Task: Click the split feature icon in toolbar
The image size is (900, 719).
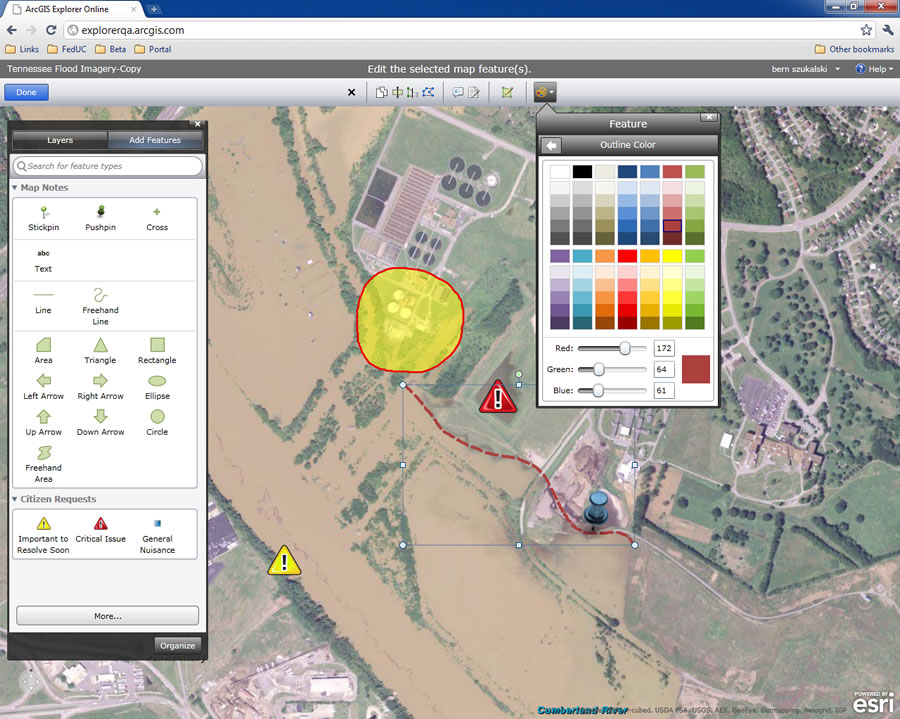Action: [397, 92]
